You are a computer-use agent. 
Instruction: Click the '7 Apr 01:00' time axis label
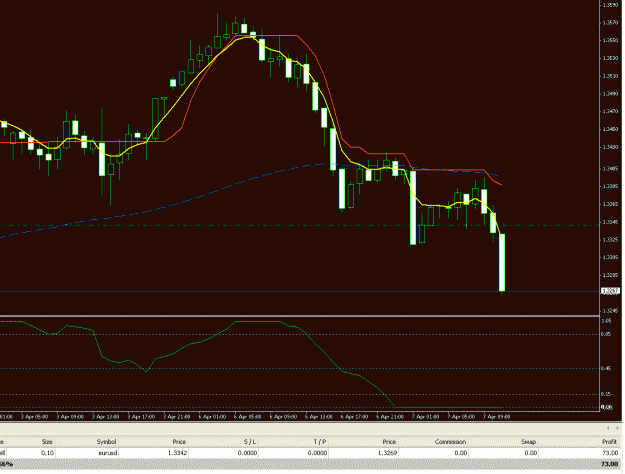426,417
